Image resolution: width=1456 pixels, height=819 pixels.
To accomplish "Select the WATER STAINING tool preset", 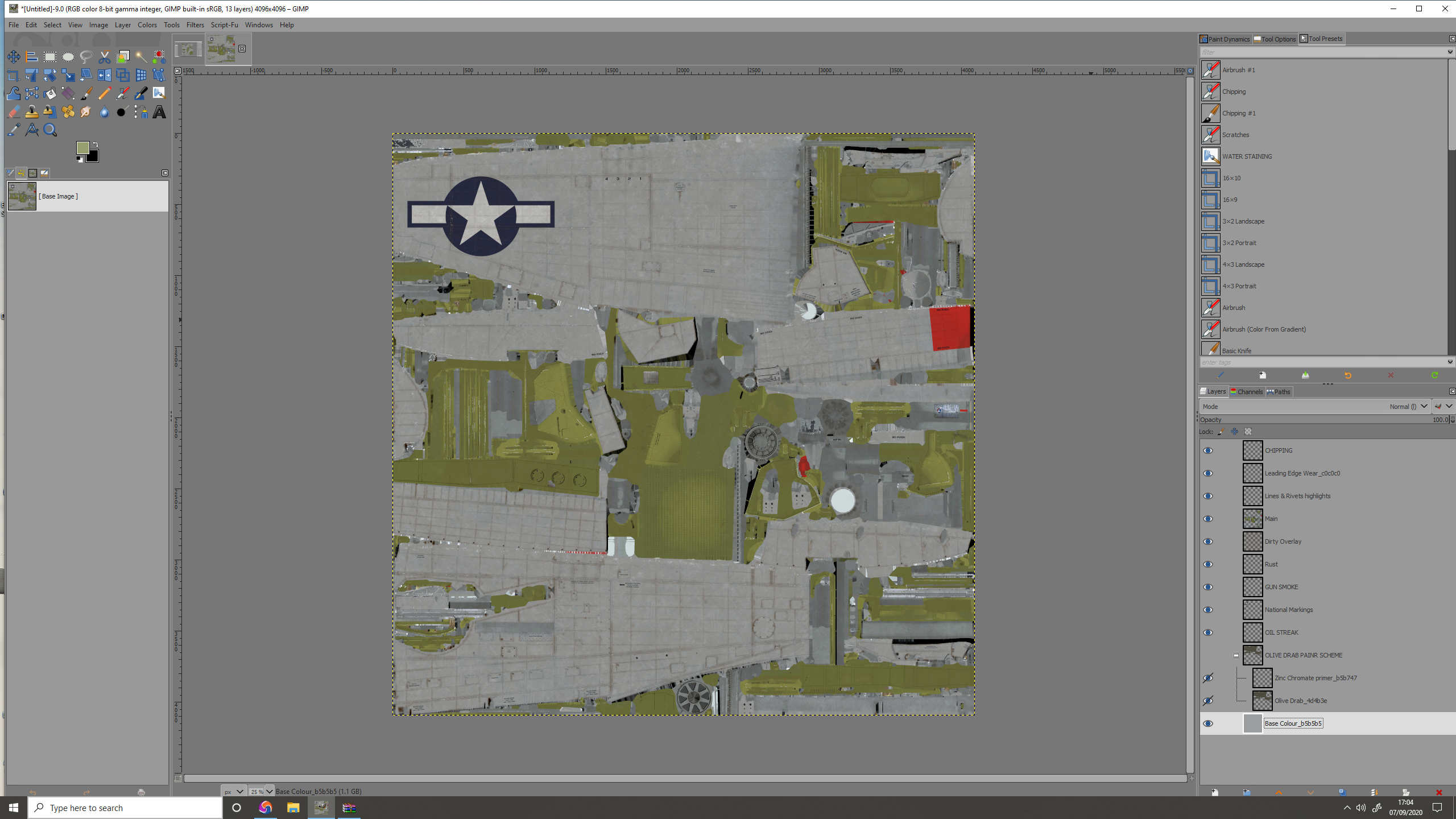I will (1247, 156).
